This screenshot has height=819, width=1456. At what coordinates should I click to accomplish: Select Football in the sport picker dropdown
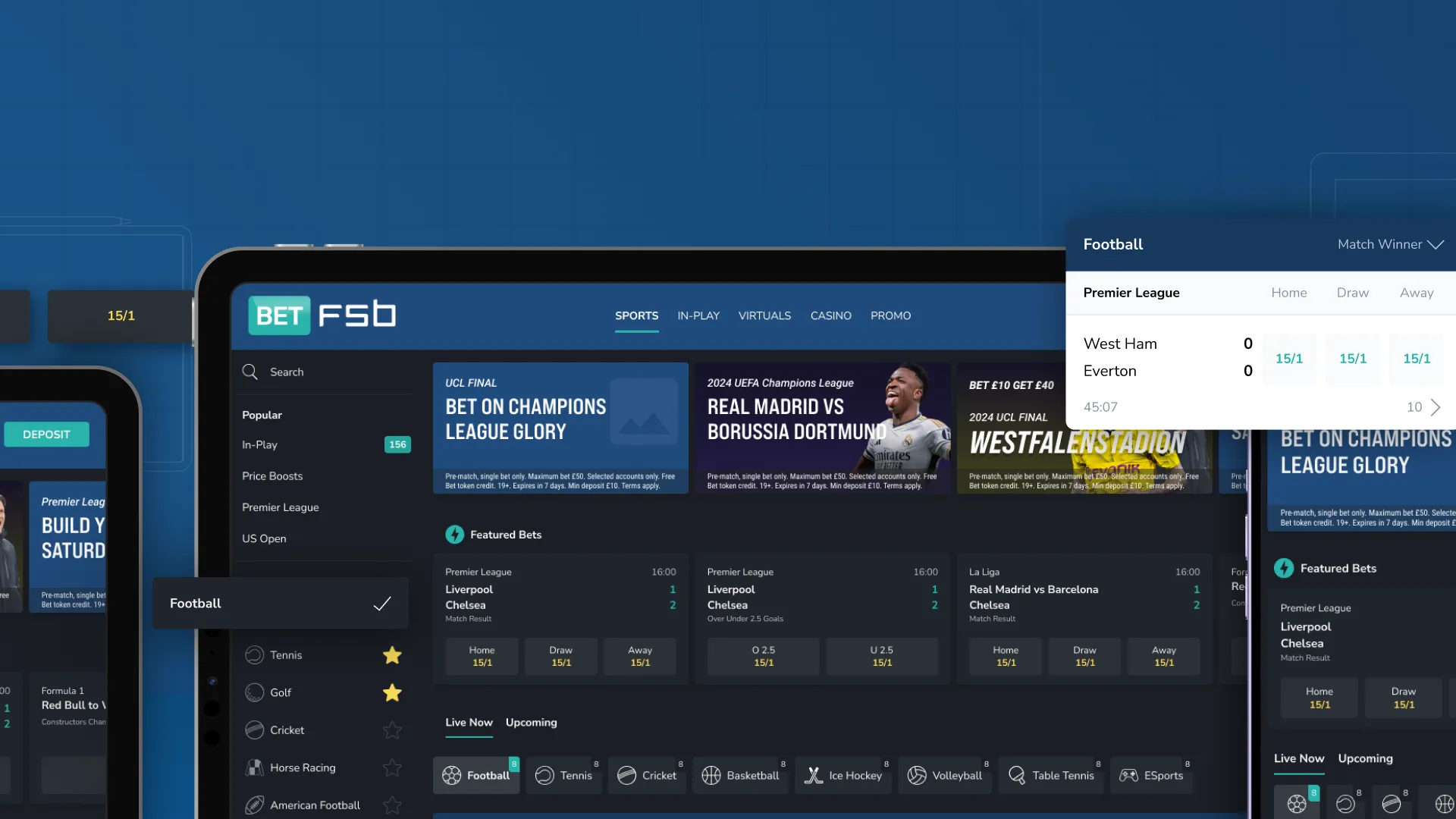280,603
